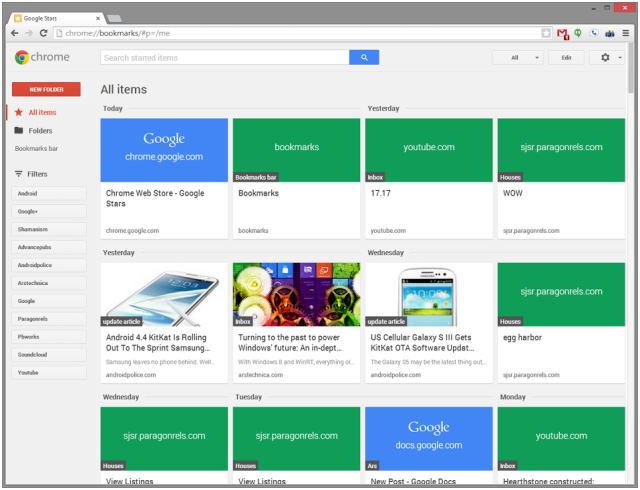Open US Cellular Galaxy S III title
The width and height of the screenshot is (640, 490).
click(x=422, y=343)
